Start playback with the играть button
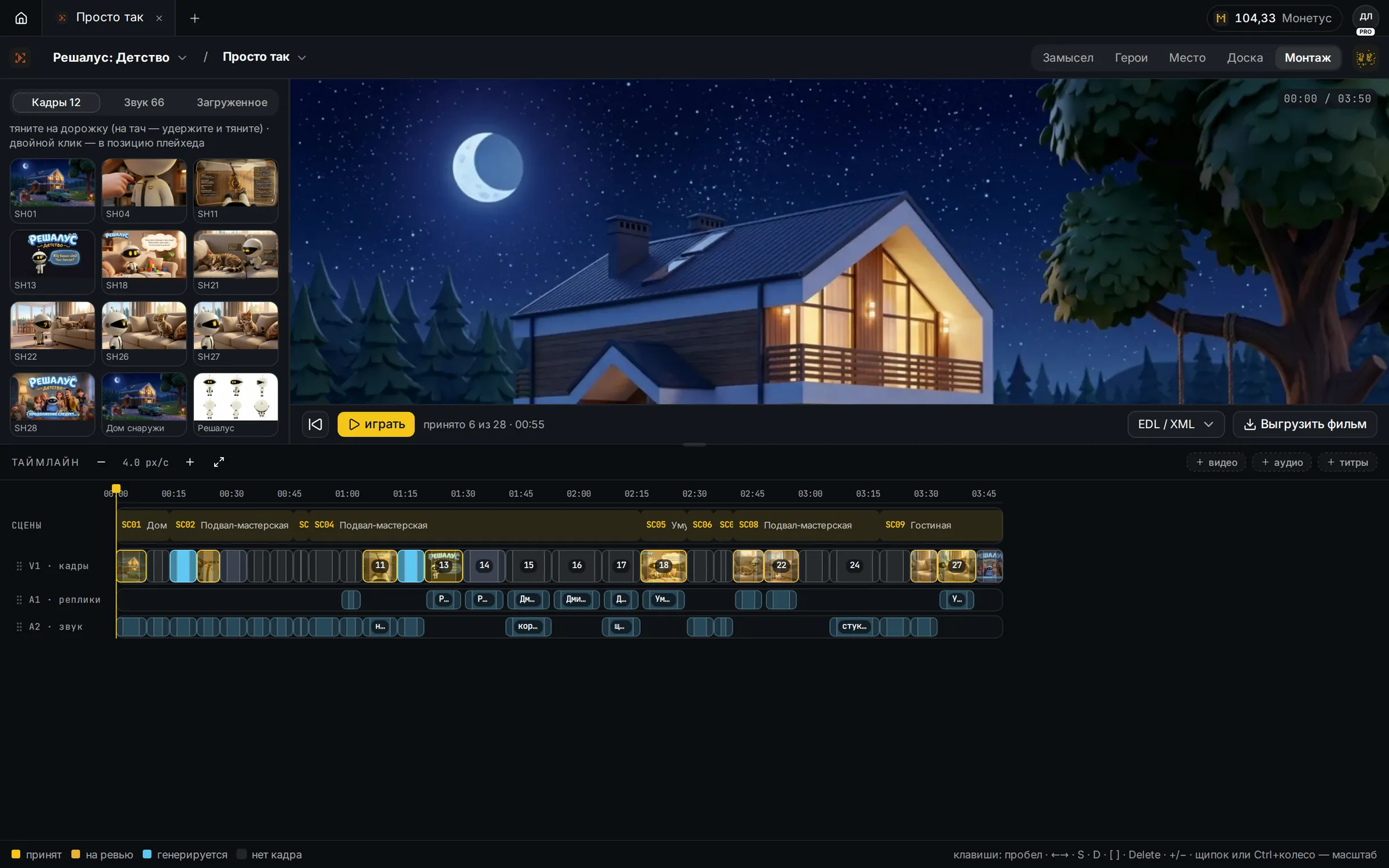 point(376,424)
